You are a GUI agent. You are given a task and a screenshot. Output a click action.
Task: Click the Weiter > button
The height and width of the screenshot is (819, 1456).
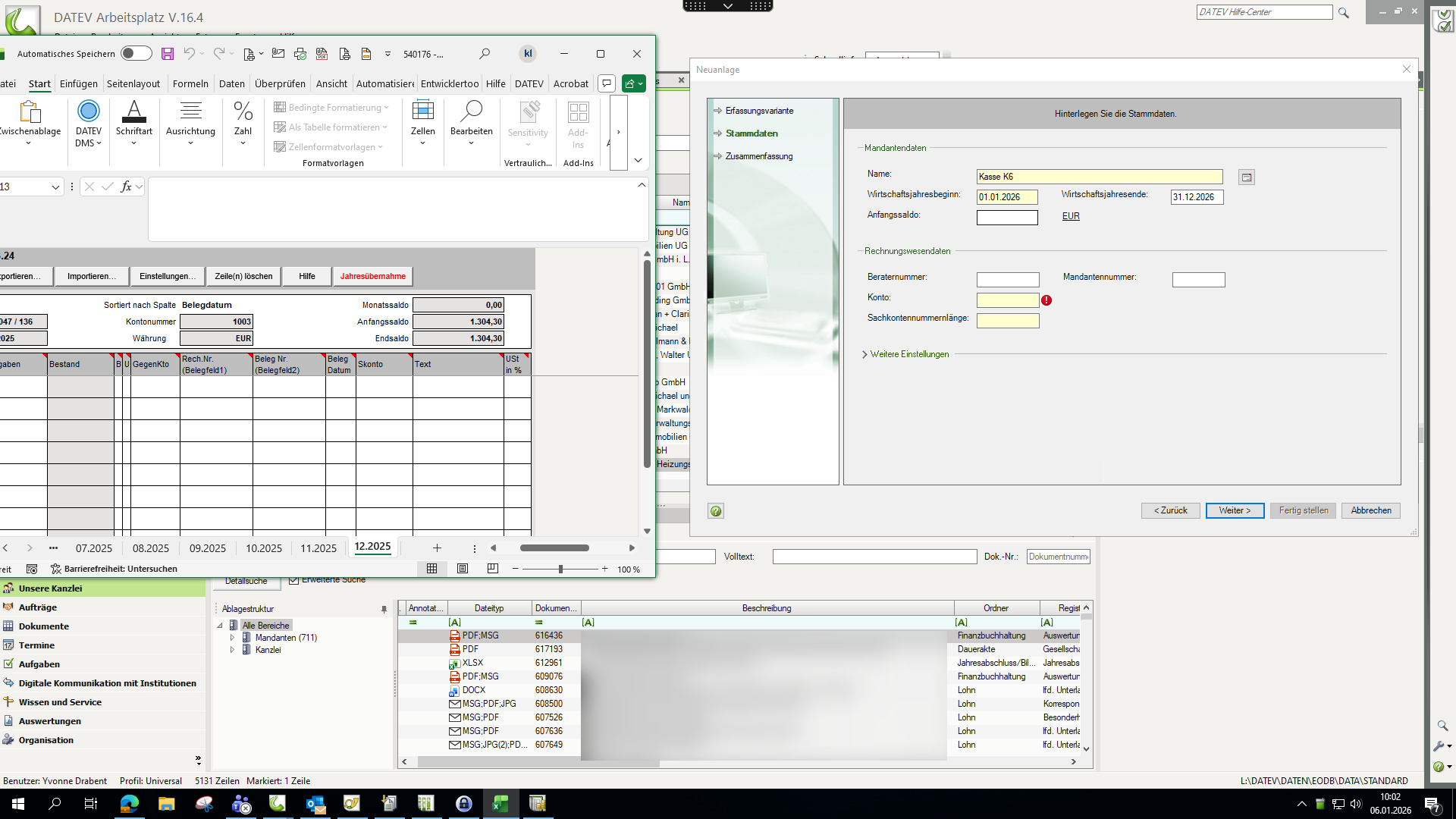(1234, 511)
